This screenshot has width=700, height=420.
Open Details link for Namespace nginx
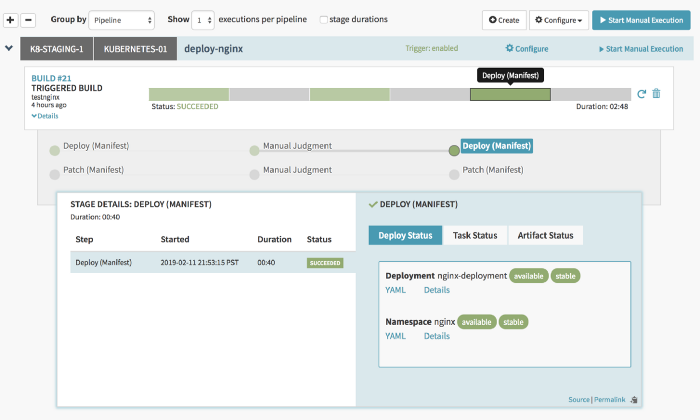tap(437, 336)
